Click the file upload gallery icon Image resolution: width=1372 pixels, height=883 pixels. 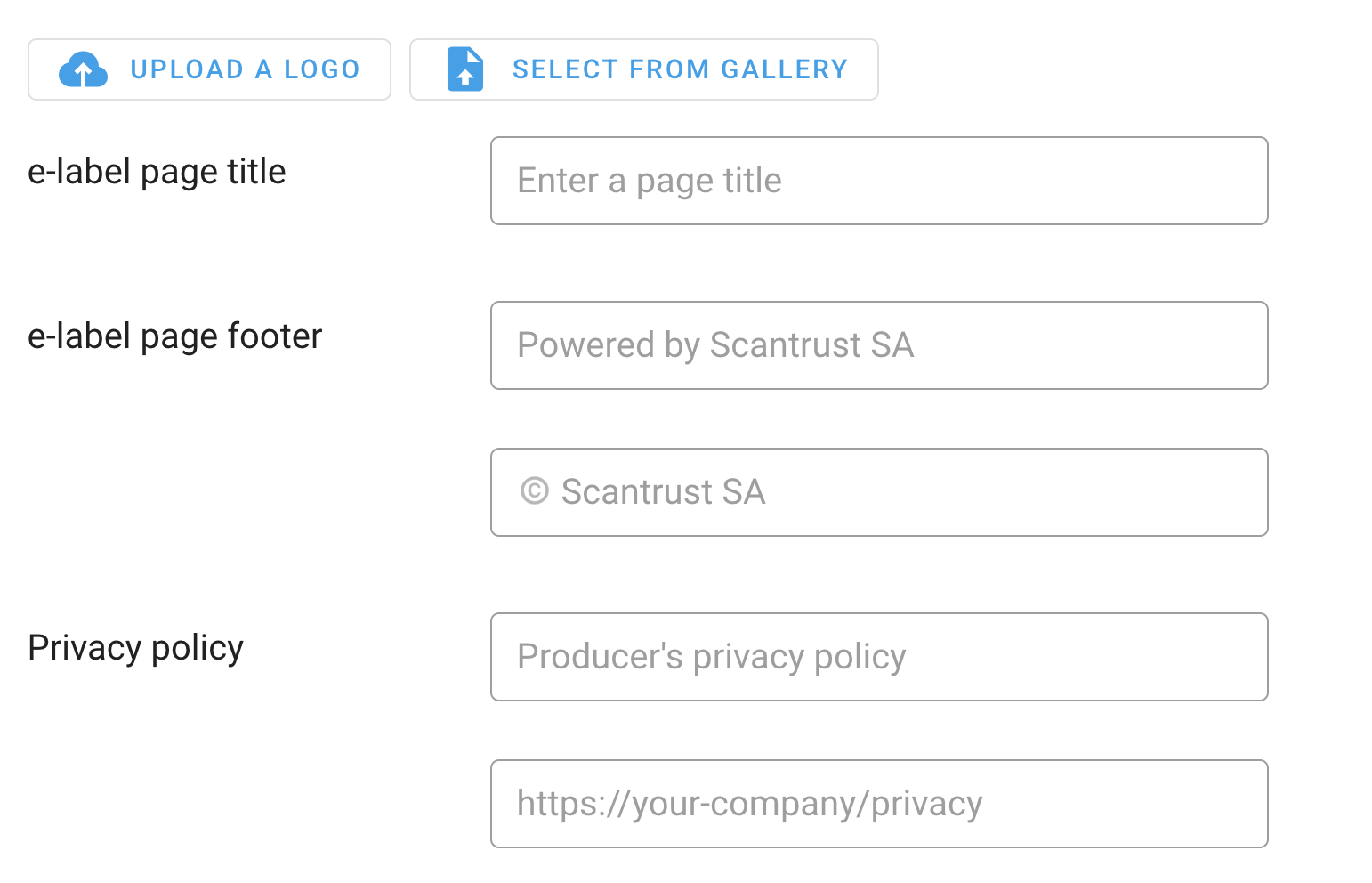tap(464, 69)
